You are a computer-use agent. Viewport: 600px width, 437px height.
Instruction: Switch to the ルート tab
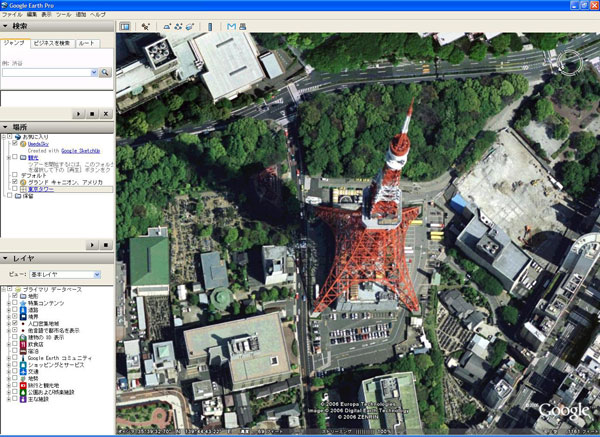pos(87,43)
